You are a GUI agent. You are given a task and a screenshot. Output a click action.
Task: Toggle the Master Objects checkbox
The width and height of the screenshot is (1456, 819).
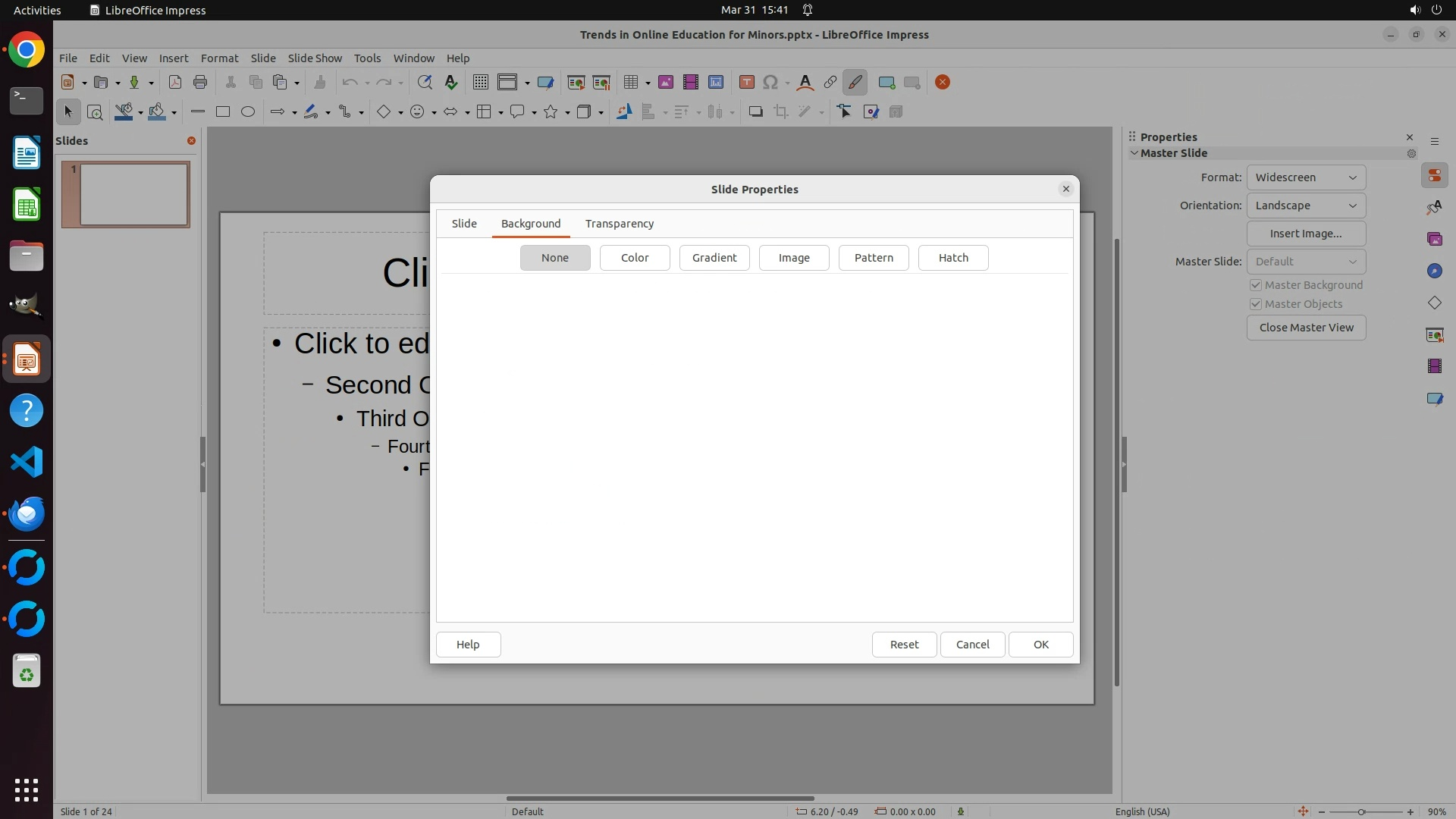coord(1256,304)
